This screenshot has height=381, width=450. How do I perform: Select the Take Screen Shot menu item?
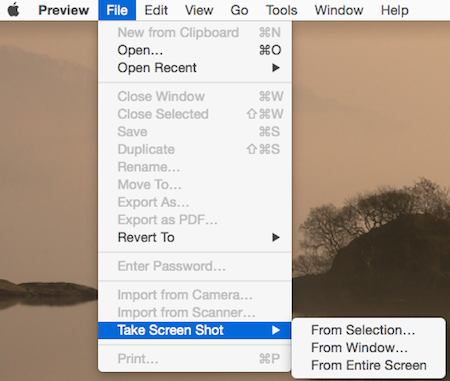[x=195, y=330]
